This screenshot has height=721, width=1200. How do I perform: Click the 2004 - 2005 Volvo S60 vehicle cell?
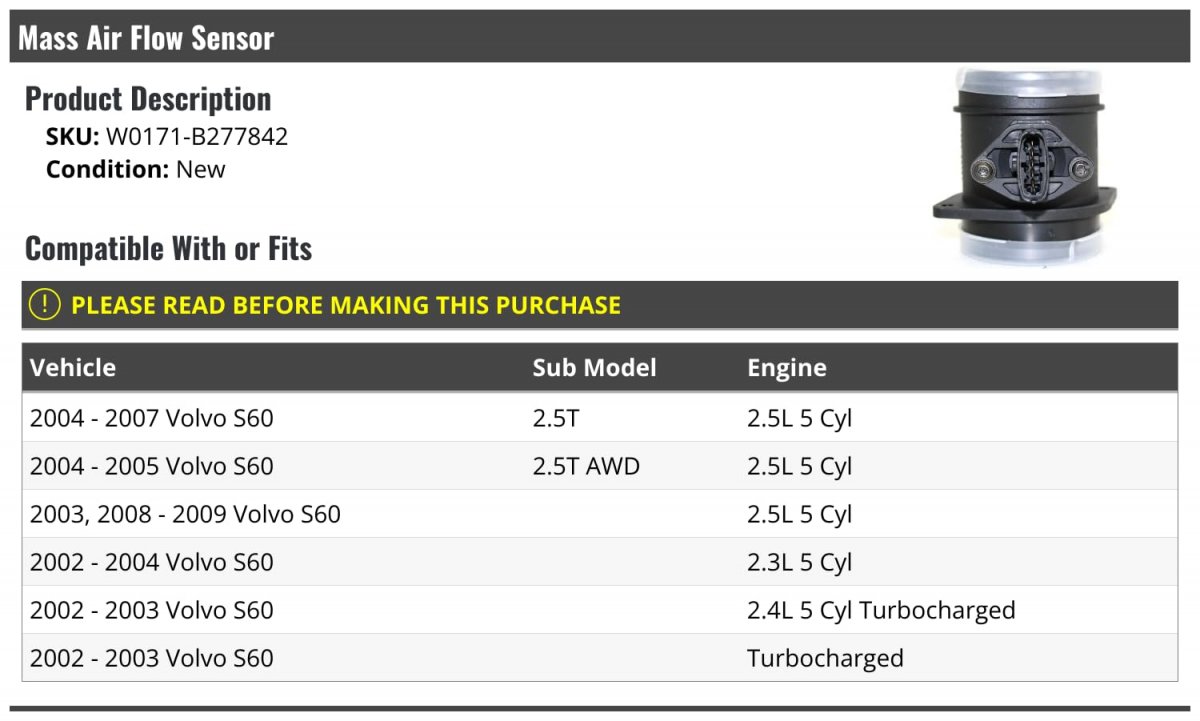[x=152, y=466]
